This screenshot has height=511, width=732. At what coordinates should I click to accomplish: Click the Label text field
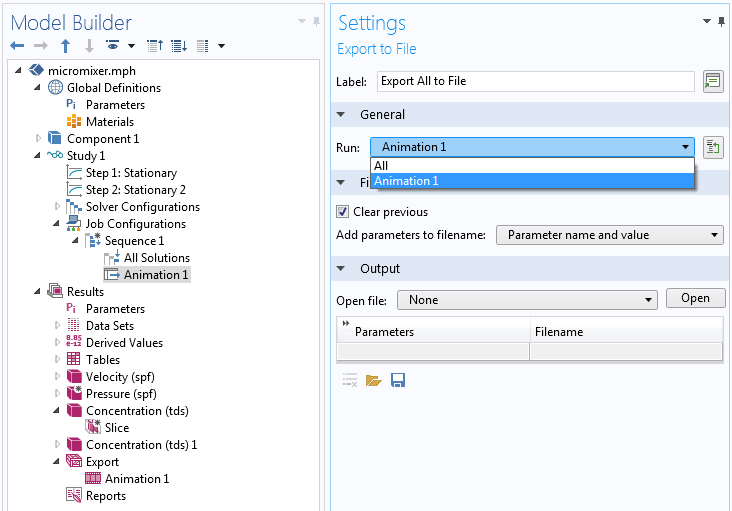pyautogui.click(x=535, y=81)
